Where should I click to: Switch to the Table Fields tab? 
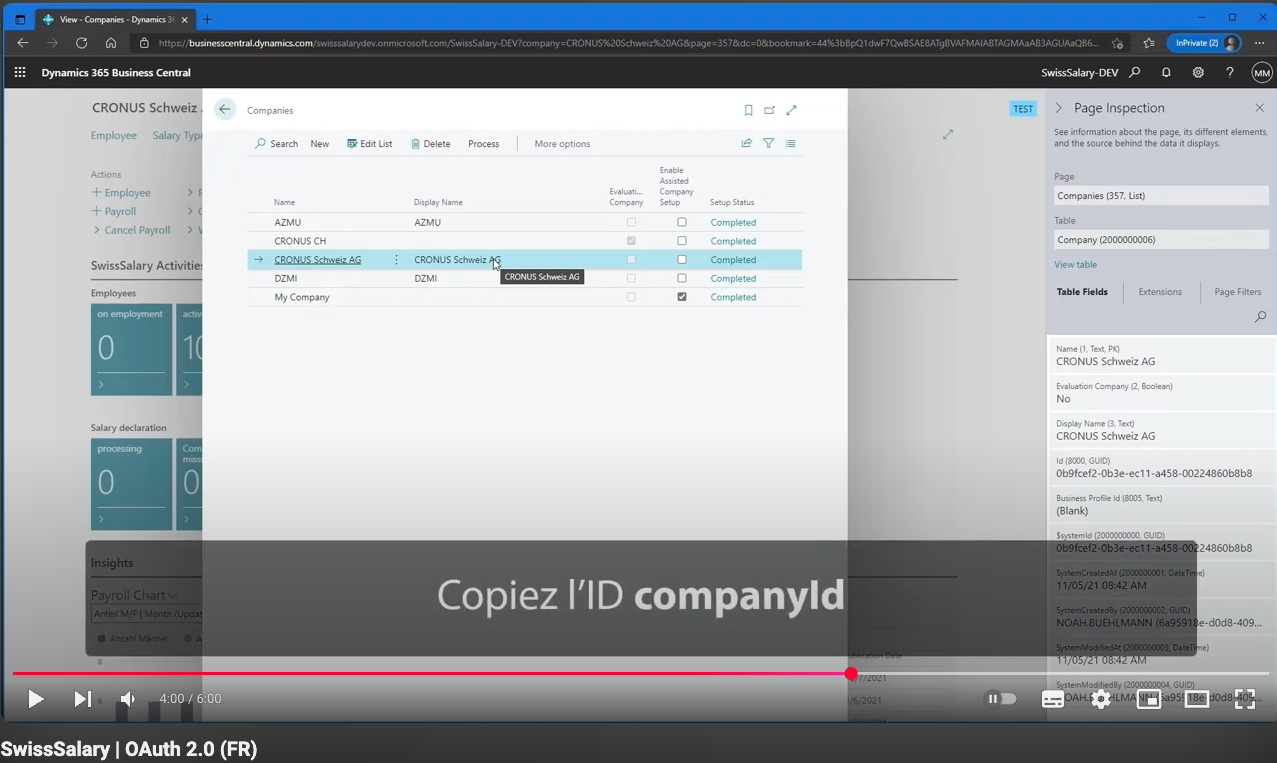click(x=1082, y=292)
